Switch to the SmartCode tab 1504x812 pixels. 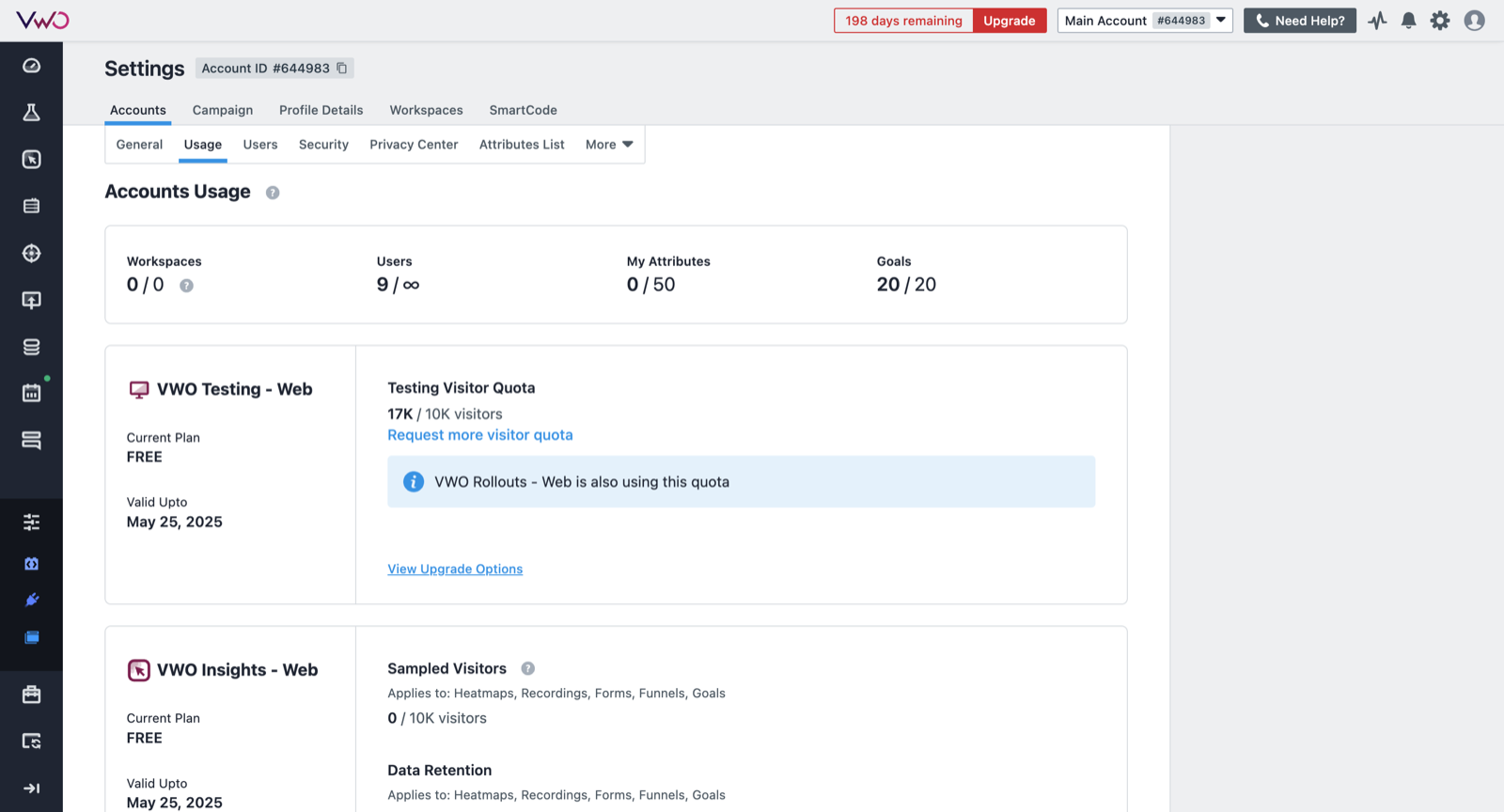tap(524, 110)
